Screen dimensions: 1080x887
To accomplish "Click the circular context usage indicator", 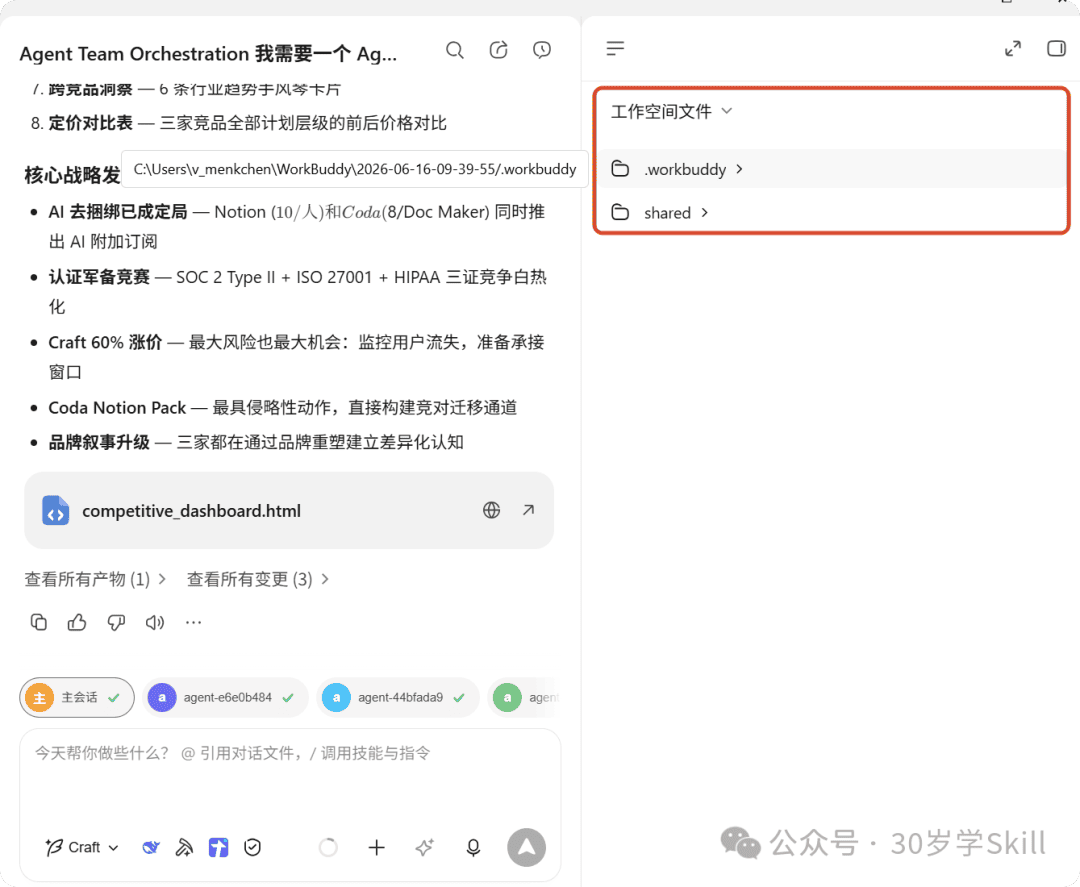I will click(329, 847).
